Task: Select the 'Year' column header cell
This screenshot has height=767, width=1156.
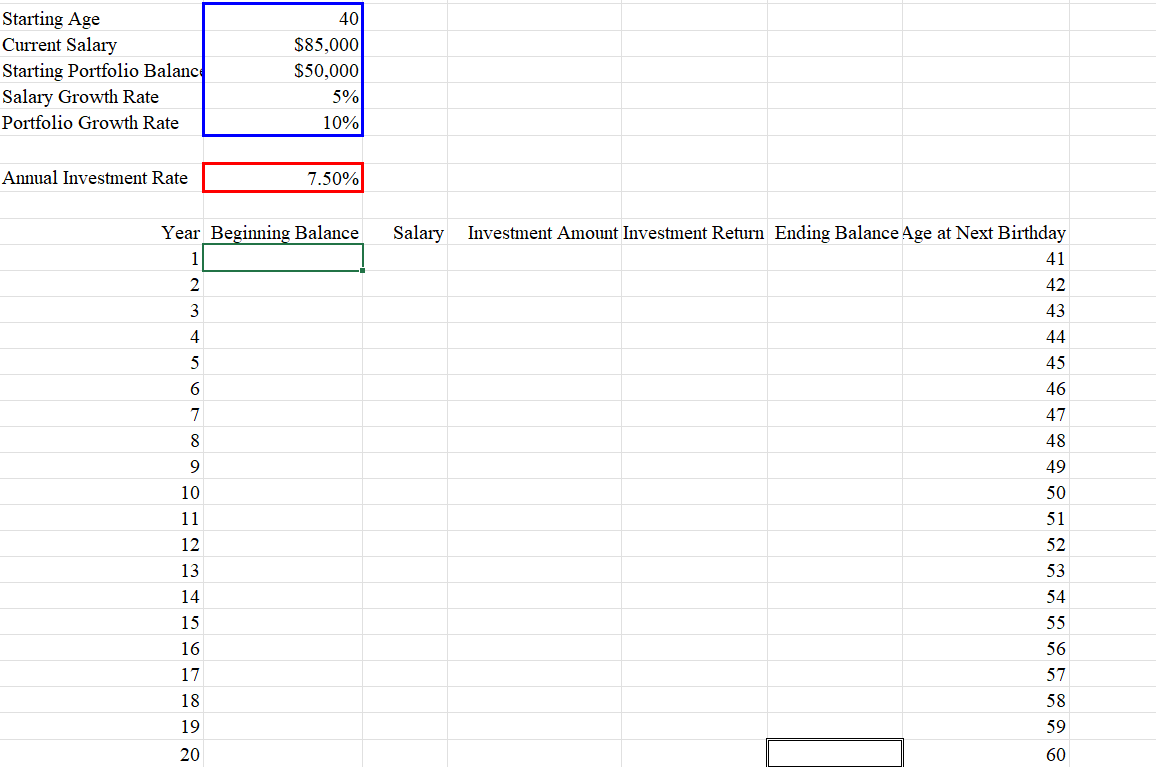Action: [181, 232]
